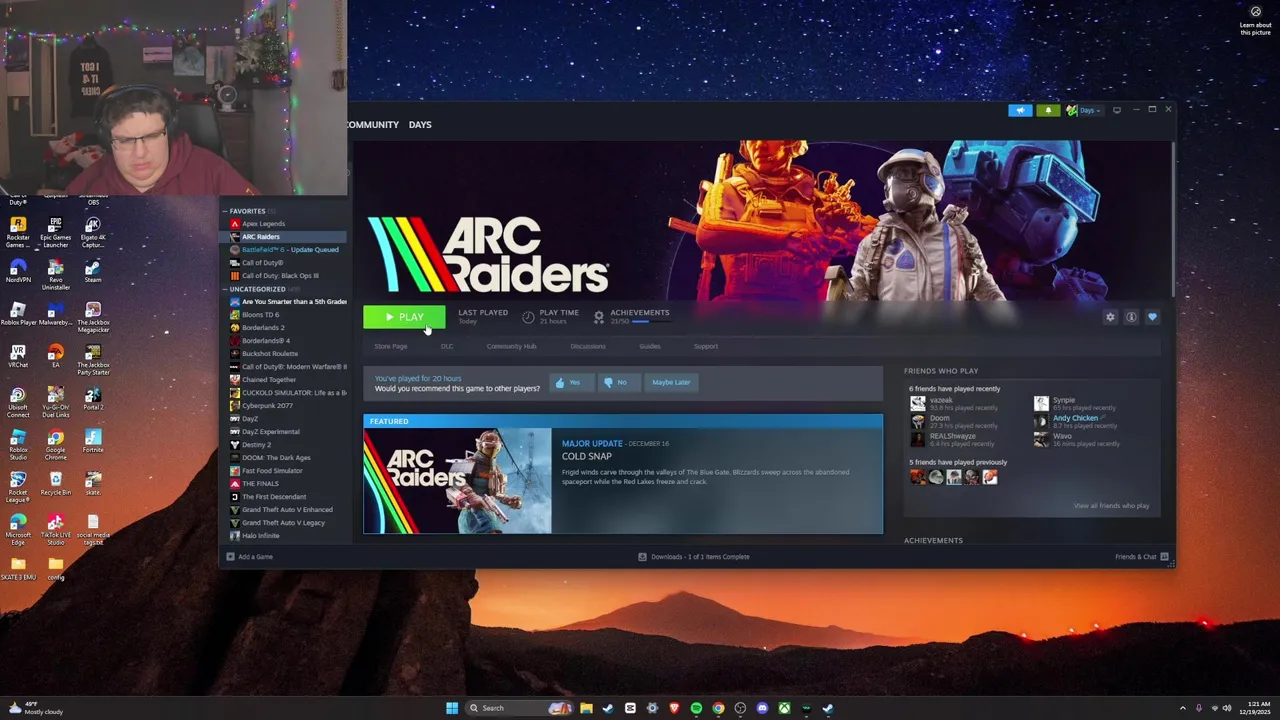Open the COMMUNITY menu in Steam
The image size is (1280, 720).
pos(372,125)
